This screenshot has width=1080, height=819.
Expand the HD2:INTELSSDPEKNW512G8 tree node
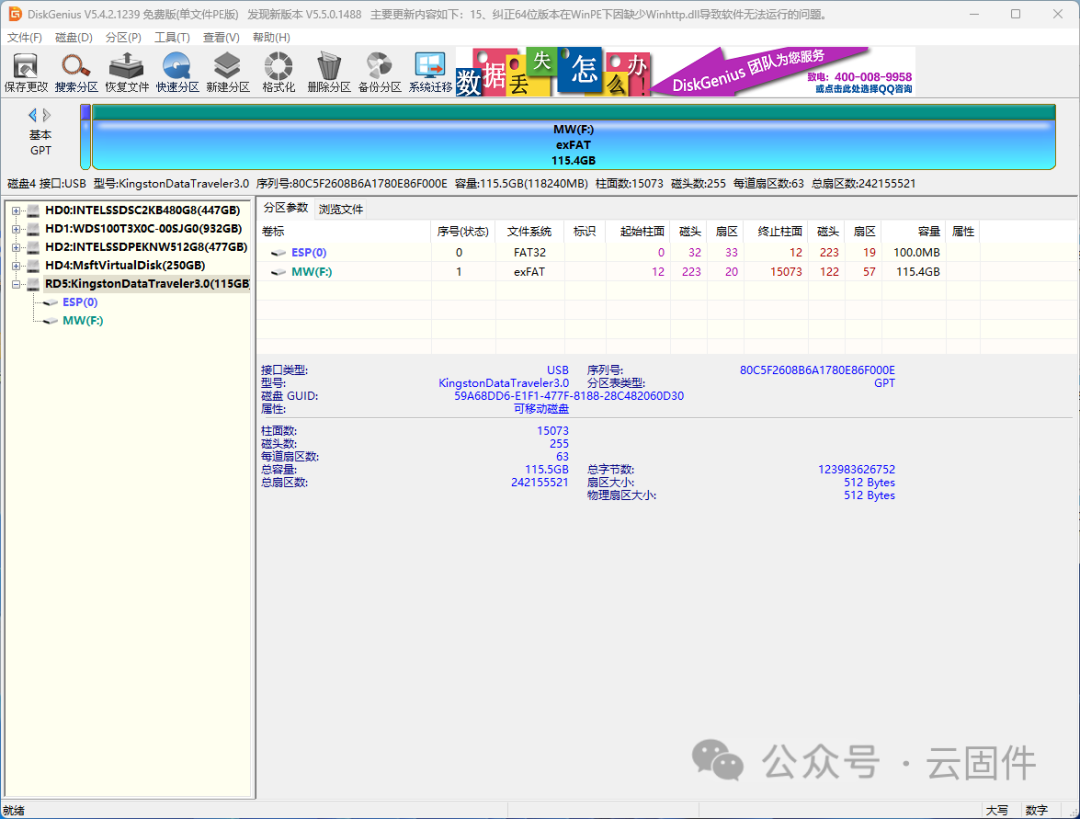(15, 247)
